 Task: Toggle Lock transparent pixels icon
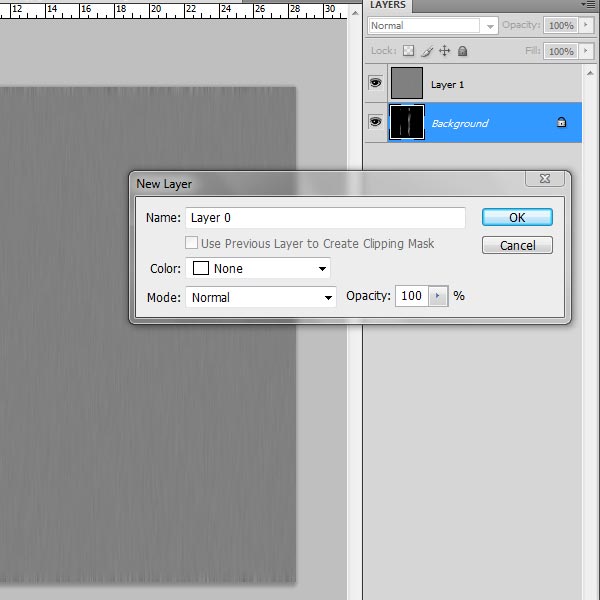(408, 51)
